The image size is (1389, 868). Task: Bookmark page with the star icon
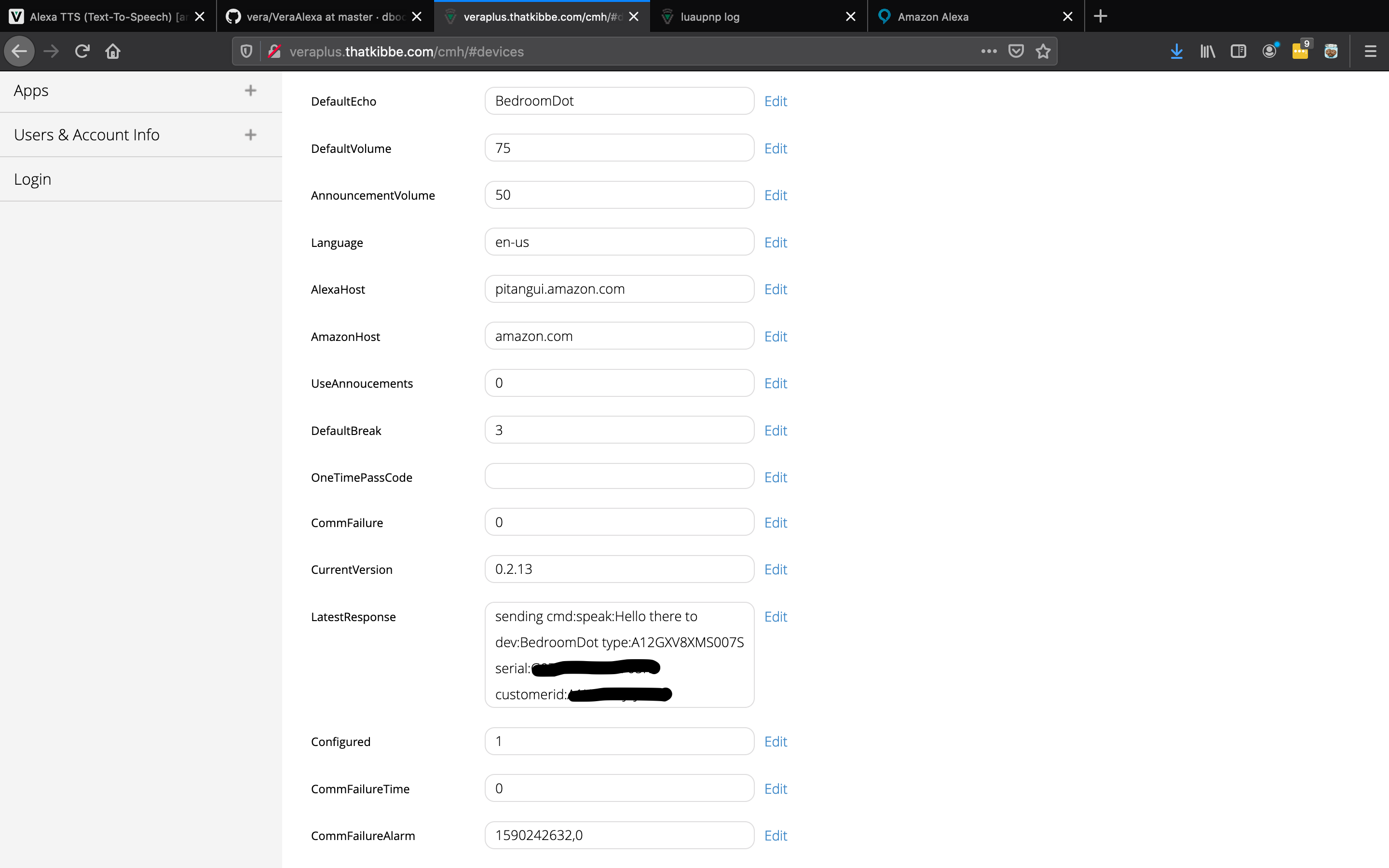tap(1043, 52)
